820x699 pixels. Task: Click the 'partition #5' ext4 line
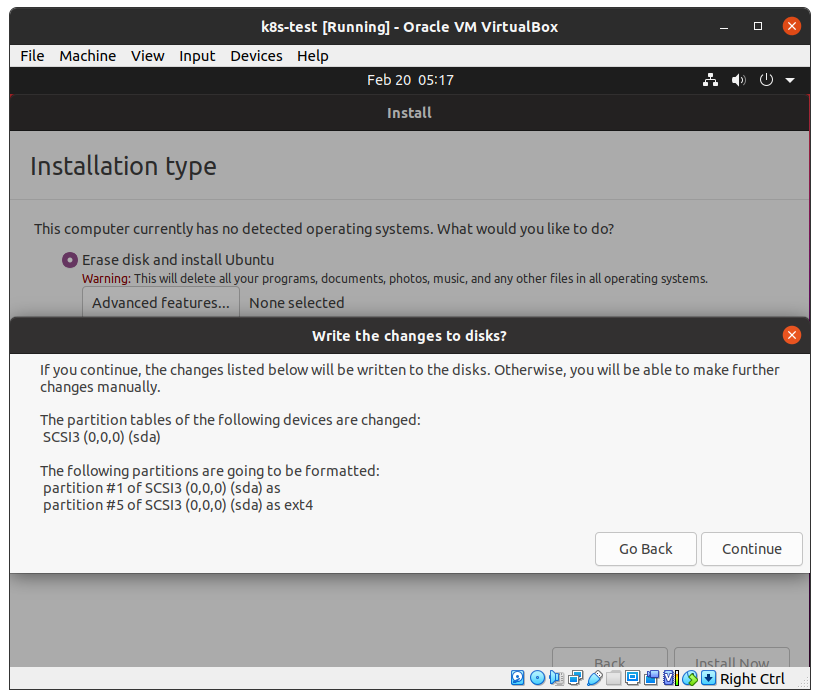pyautogui.click(x=178, y=505)
